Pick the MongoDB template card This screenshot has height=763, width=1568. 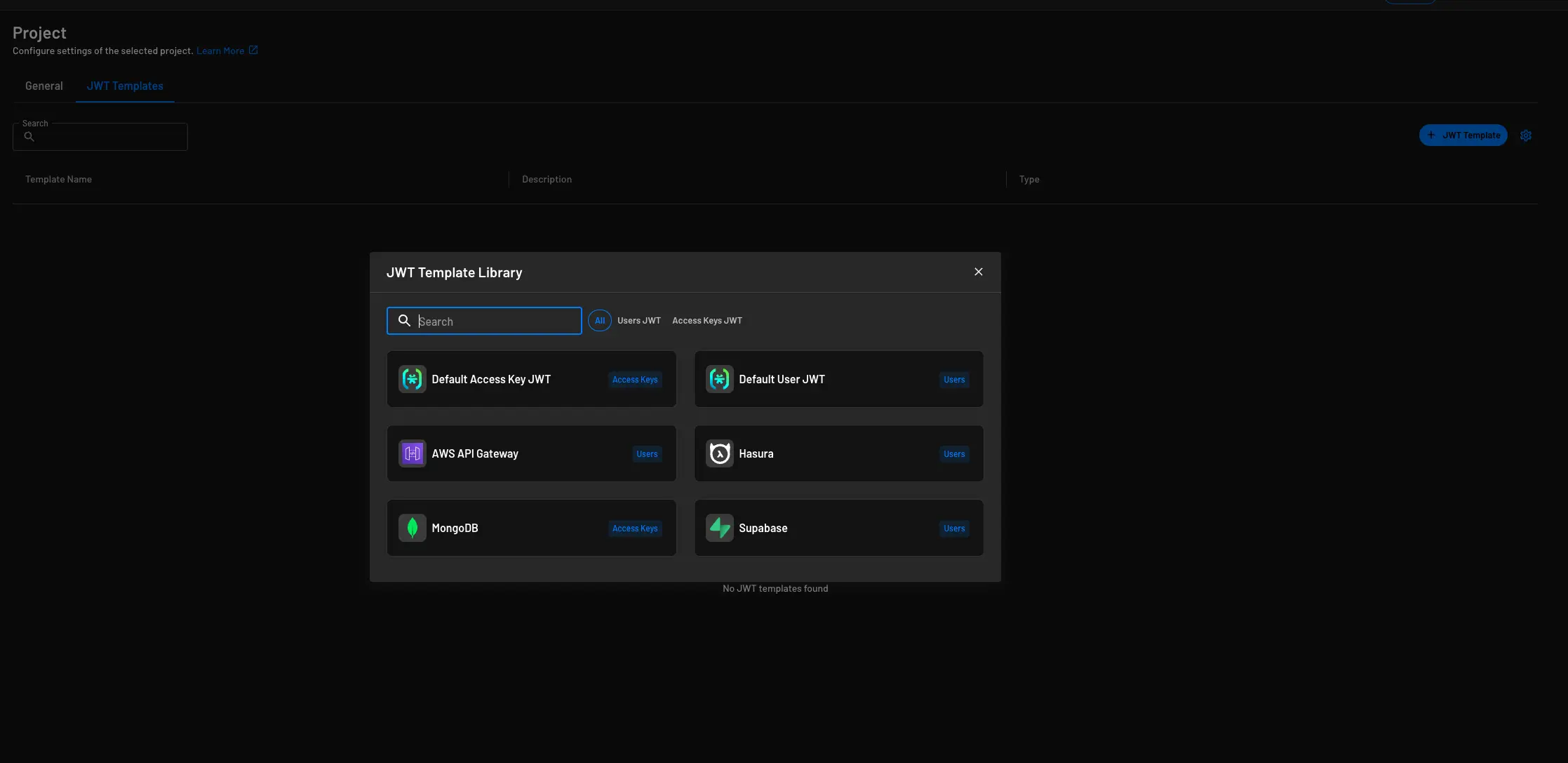[x=531, y=528]
